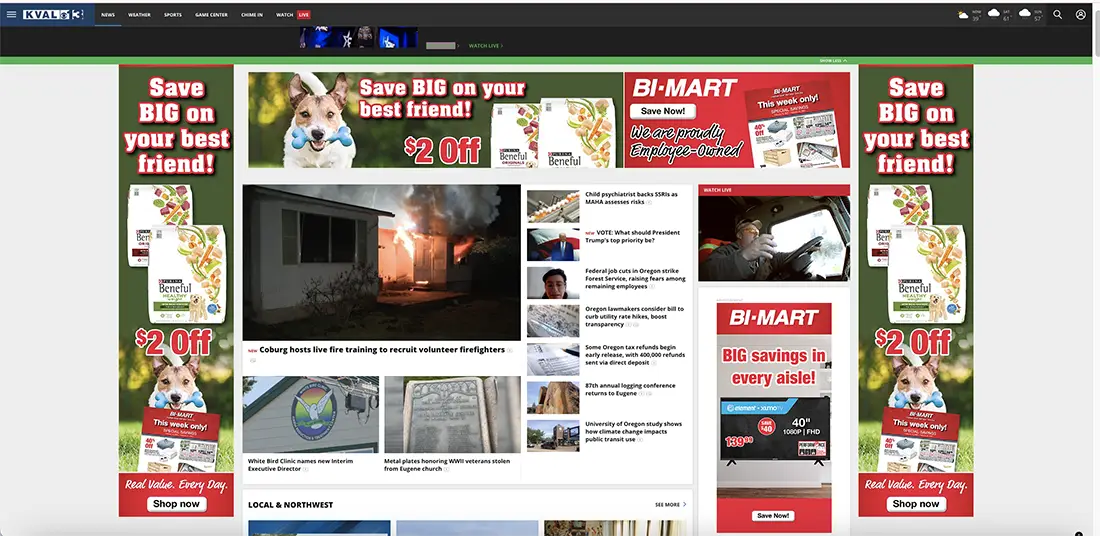Open the White Bird Clinic building photo
Viewport: 1100px width, 536px height.
pyautogui.click(x=310, y=415)
